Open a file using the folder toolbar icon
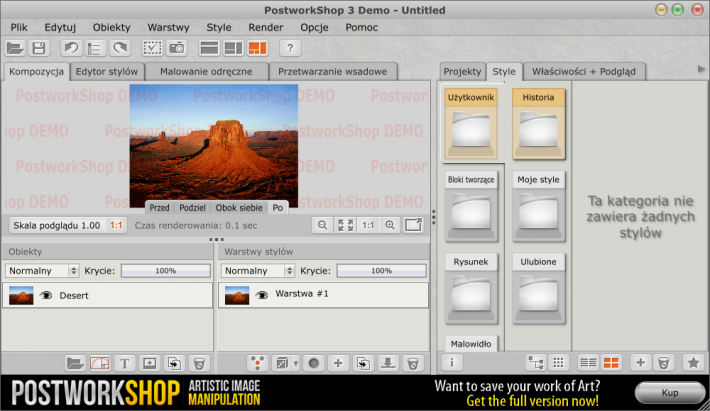Screen dimensions: 710x411 (x=15, y=48)
